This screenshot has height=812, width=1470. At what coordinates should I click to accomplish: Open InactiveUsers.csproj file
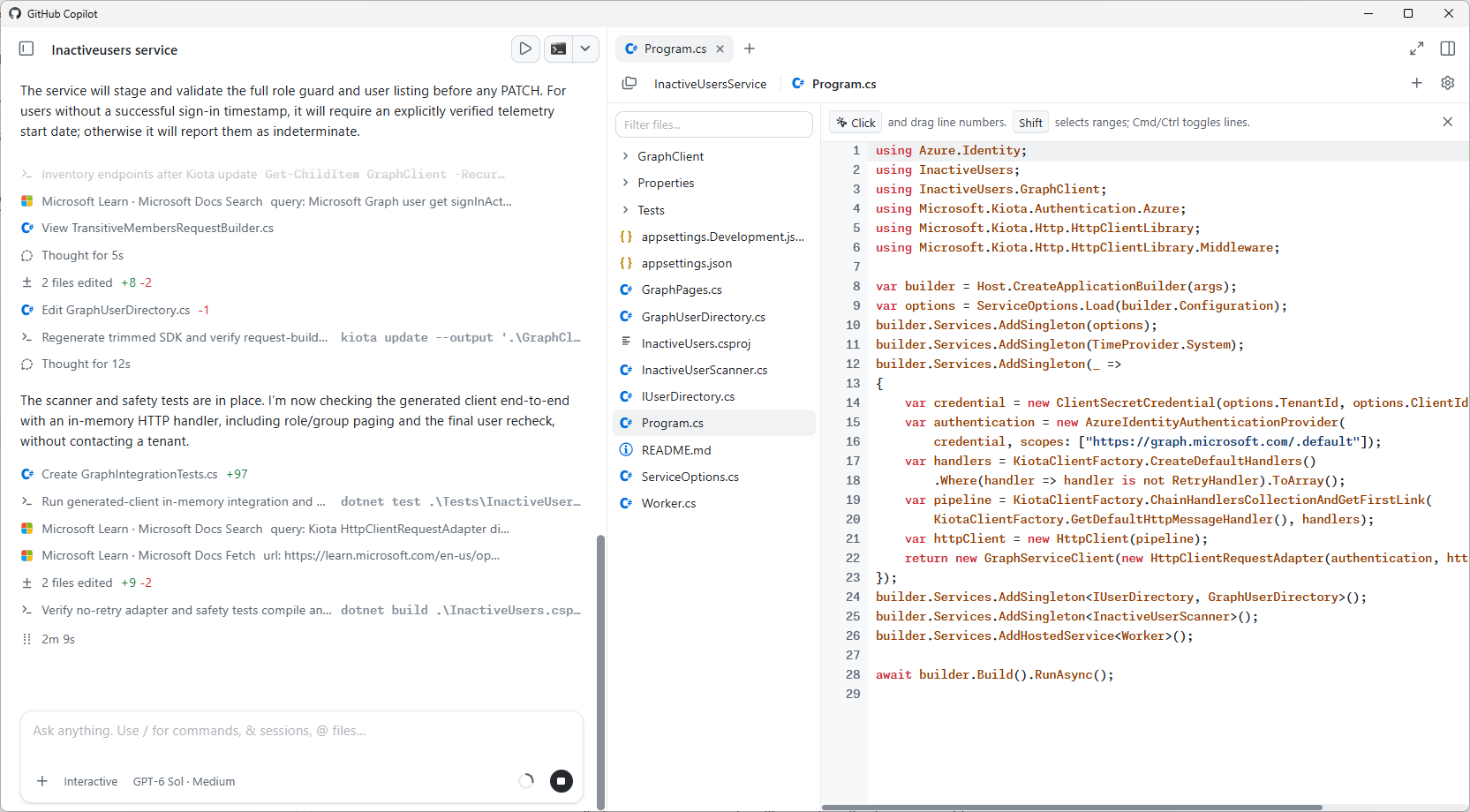pyautogui.click(x=714, y=343)
